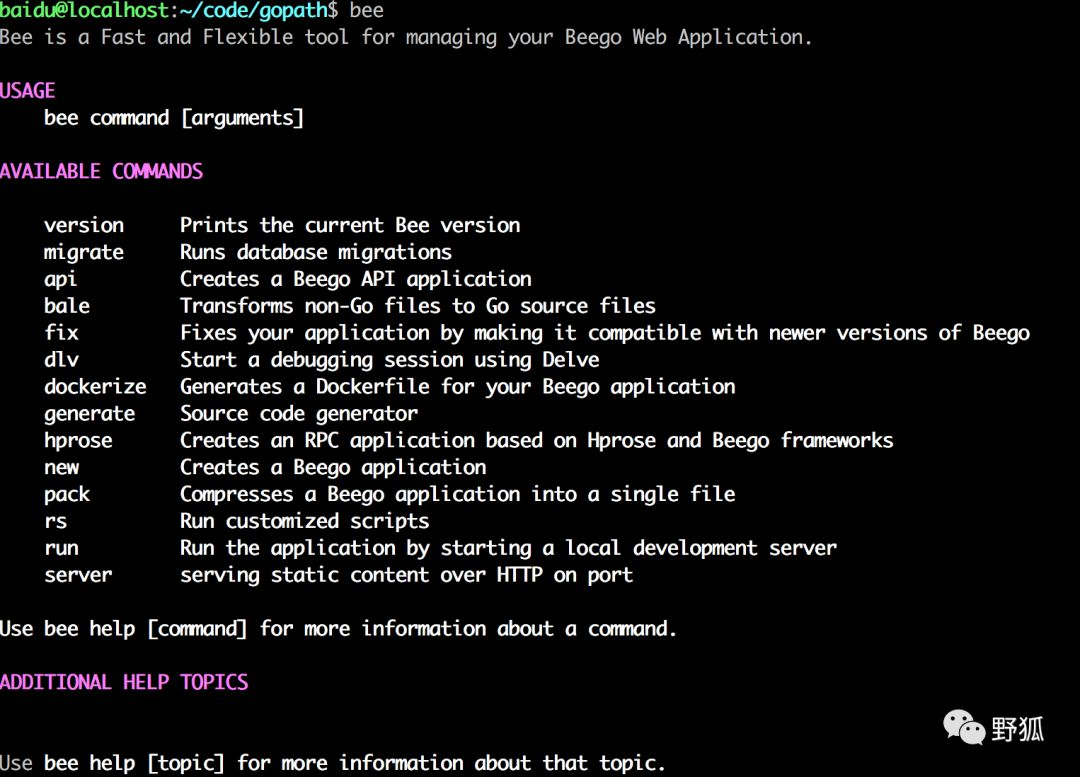Screen dimensions: 1080x777
Task: Click 'Generates a Dockerfile' description line
Action: point(457,387)
